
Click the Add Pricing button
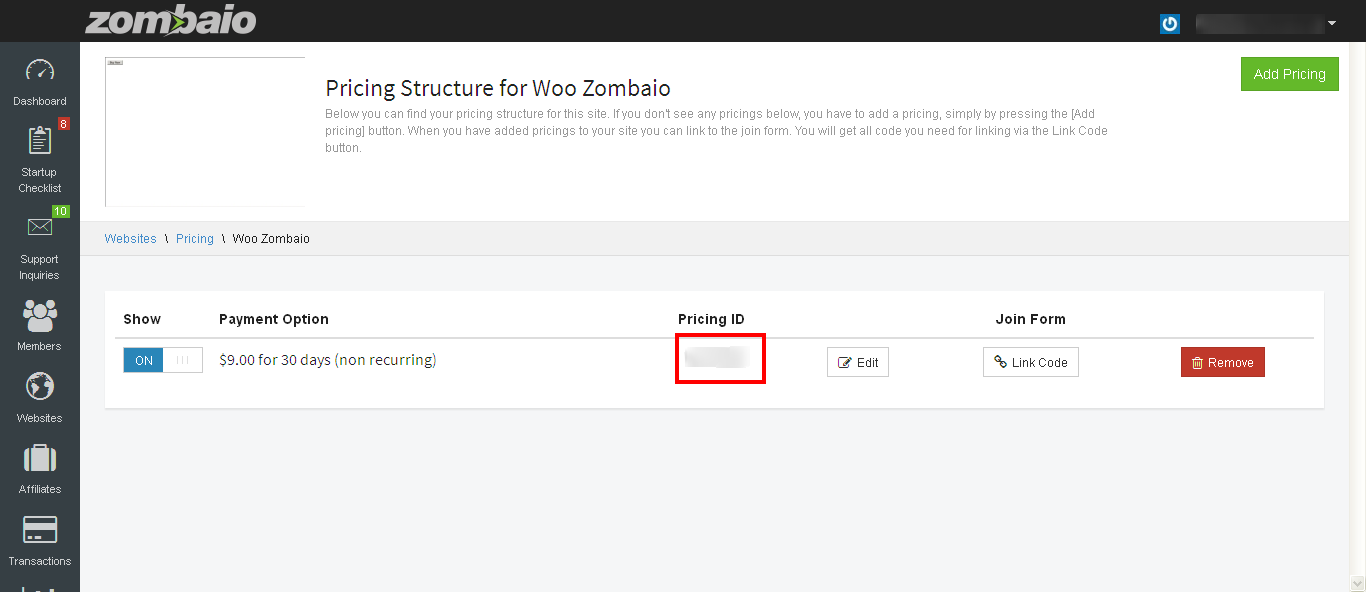(1289, 74)
